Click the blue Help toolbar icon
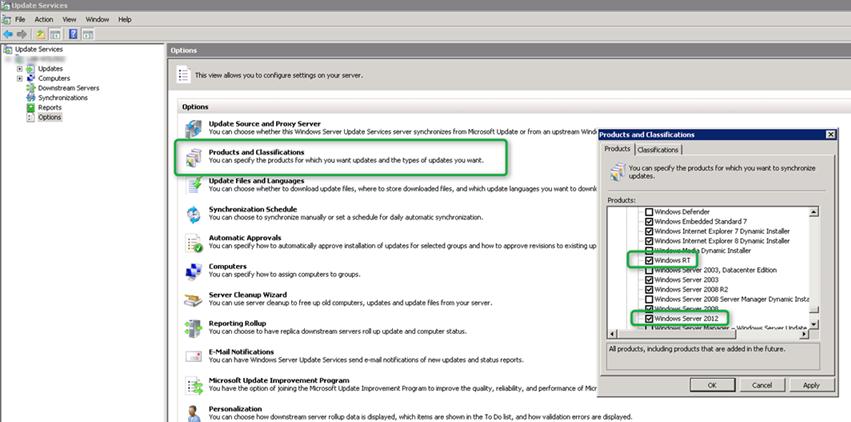This screenshot has width=851, height=422. [73, 33]
